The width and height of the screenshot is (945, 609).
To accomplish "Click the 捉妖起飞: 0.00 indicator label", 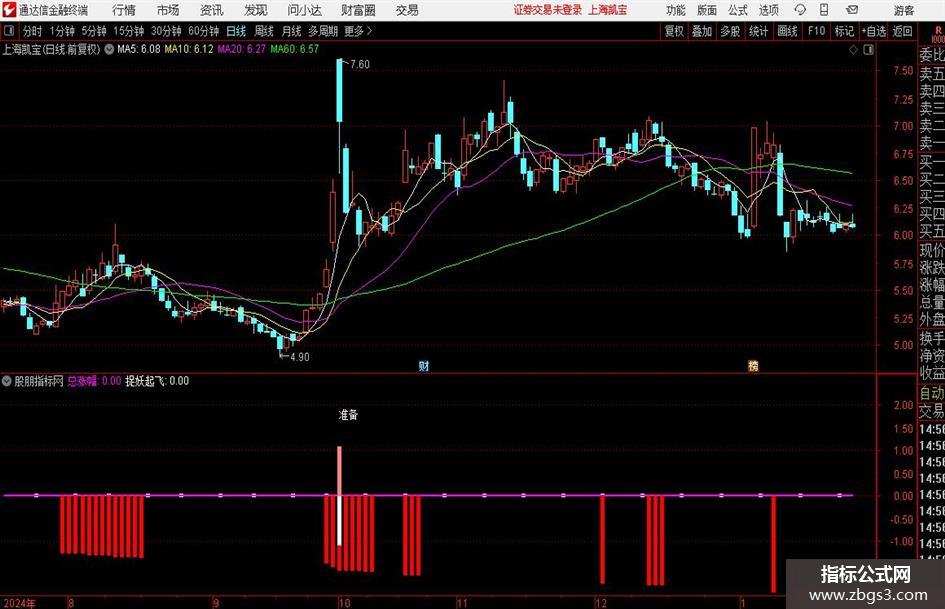I will tap(157, 381).
